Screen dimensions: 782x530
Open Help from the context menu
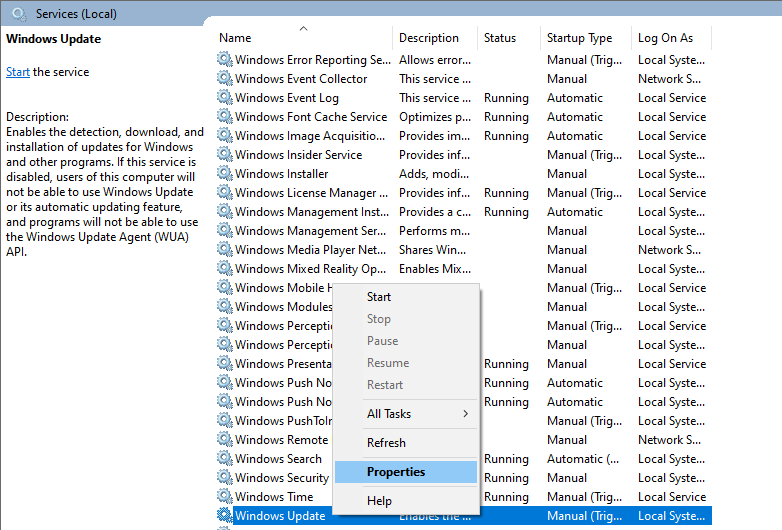point(379,501)
